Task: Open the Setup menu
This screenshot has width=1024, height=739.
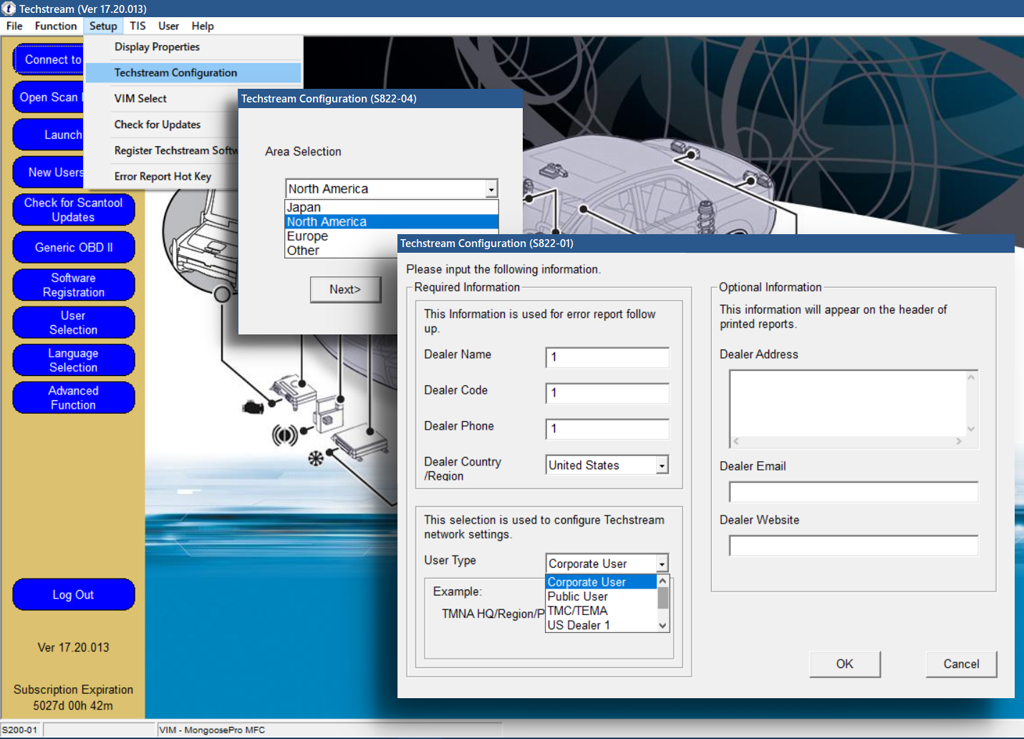Action: (102, 26)
